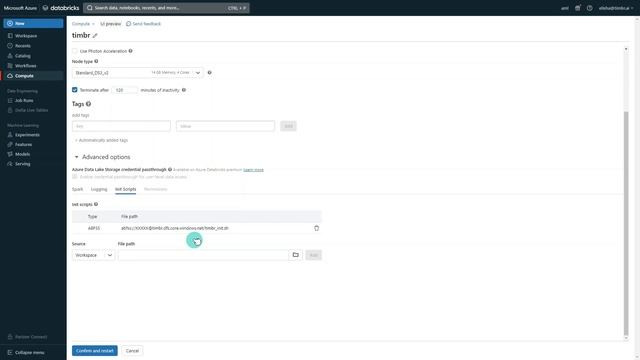Delete the timbr_init.sh init script
640x360 pixels.
[x=316, y=228]
